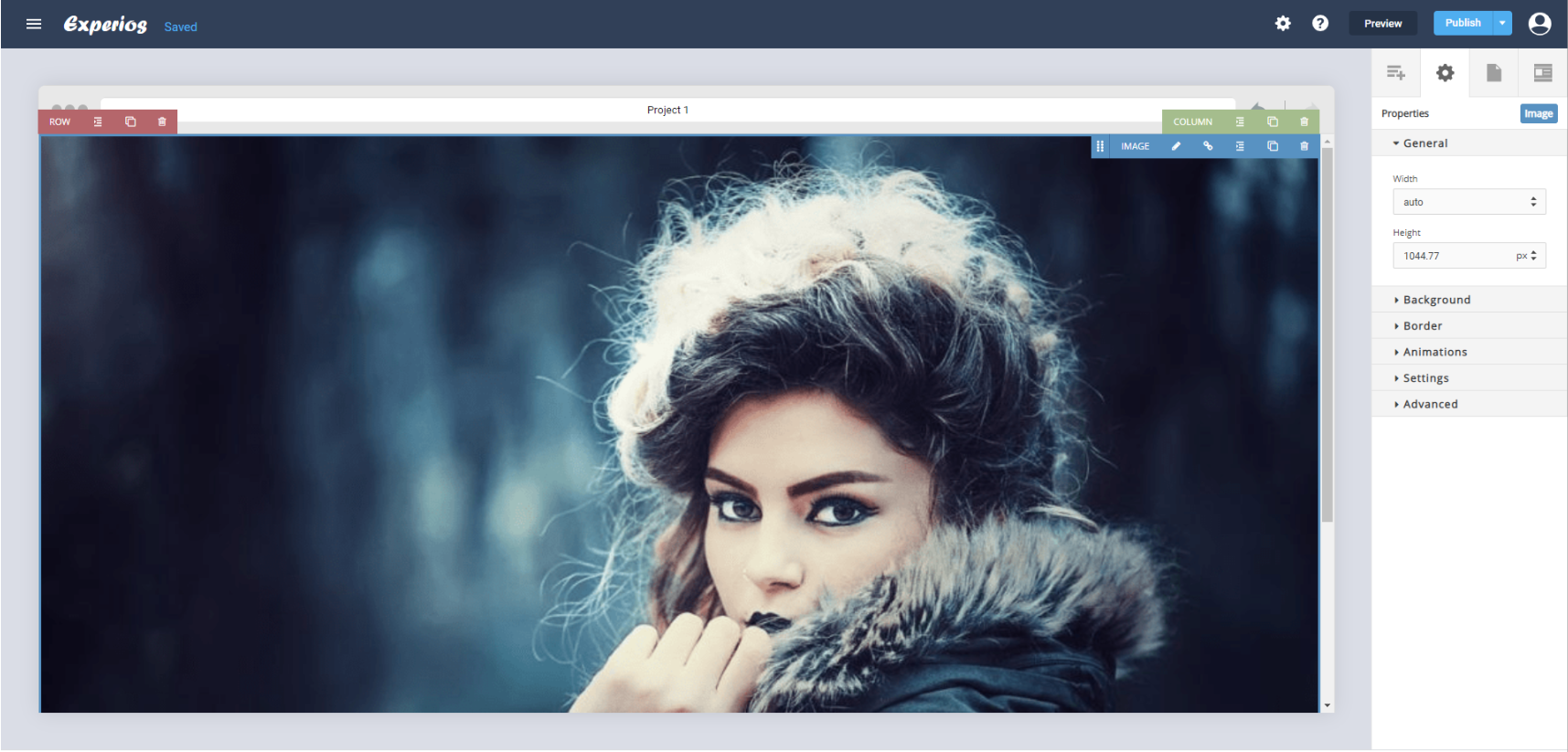
Task: Open the help question mark icon
Action: point(1319,23)
